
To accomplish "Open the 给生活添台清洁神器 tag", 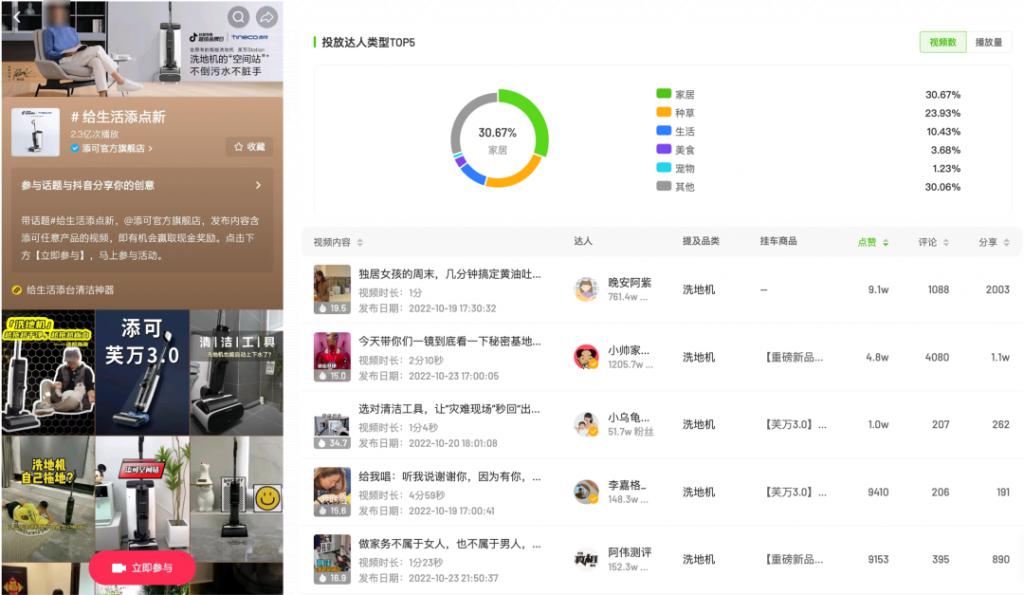I will 63,289.
